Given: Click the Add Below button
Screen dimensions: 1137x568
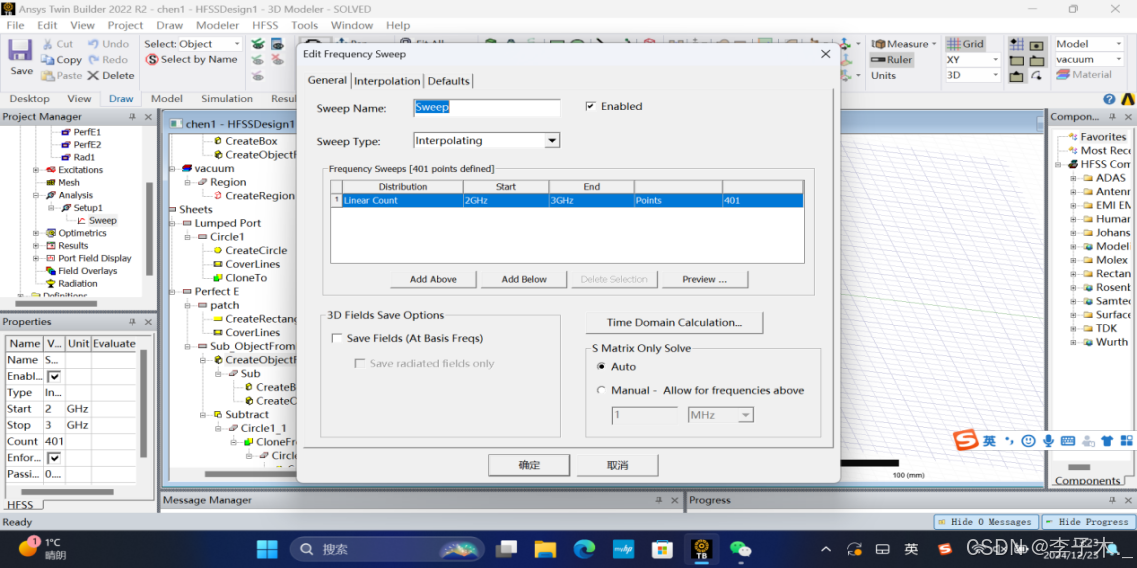Looking at the screenshot, I should 524,279.
